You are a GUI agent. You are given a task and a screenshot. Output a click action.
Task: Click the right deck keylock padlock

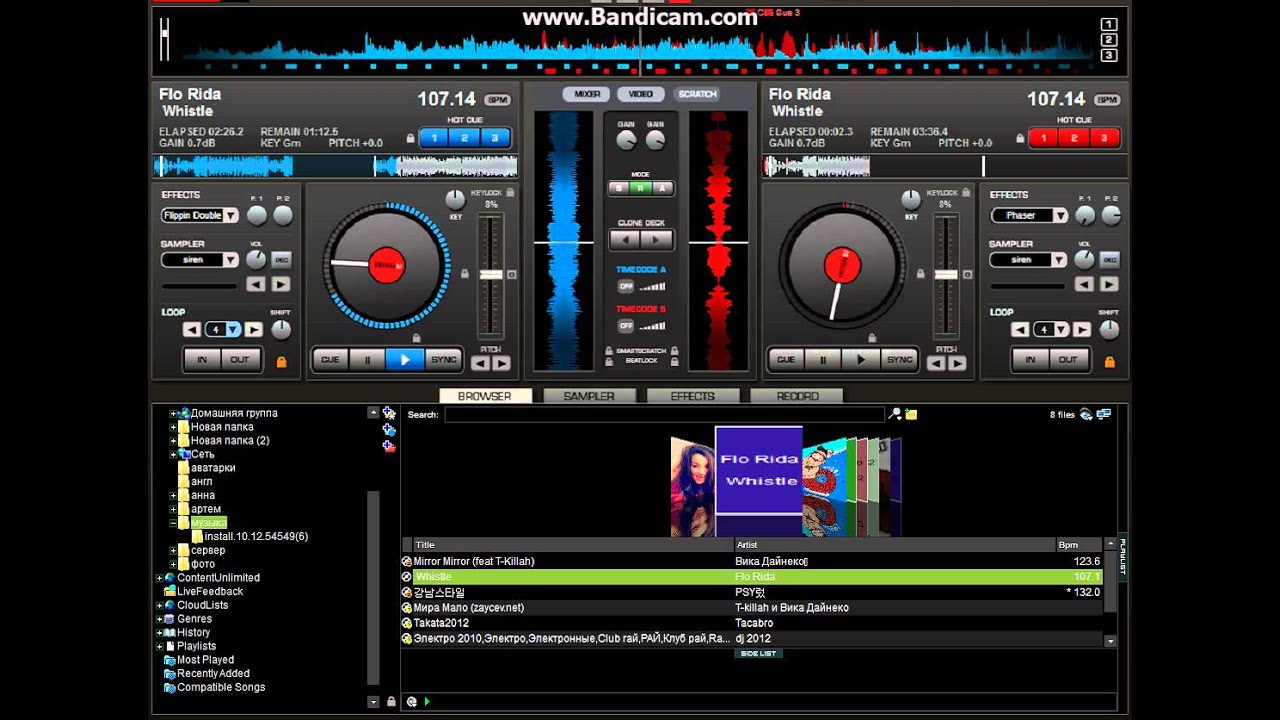pos(965,192)
